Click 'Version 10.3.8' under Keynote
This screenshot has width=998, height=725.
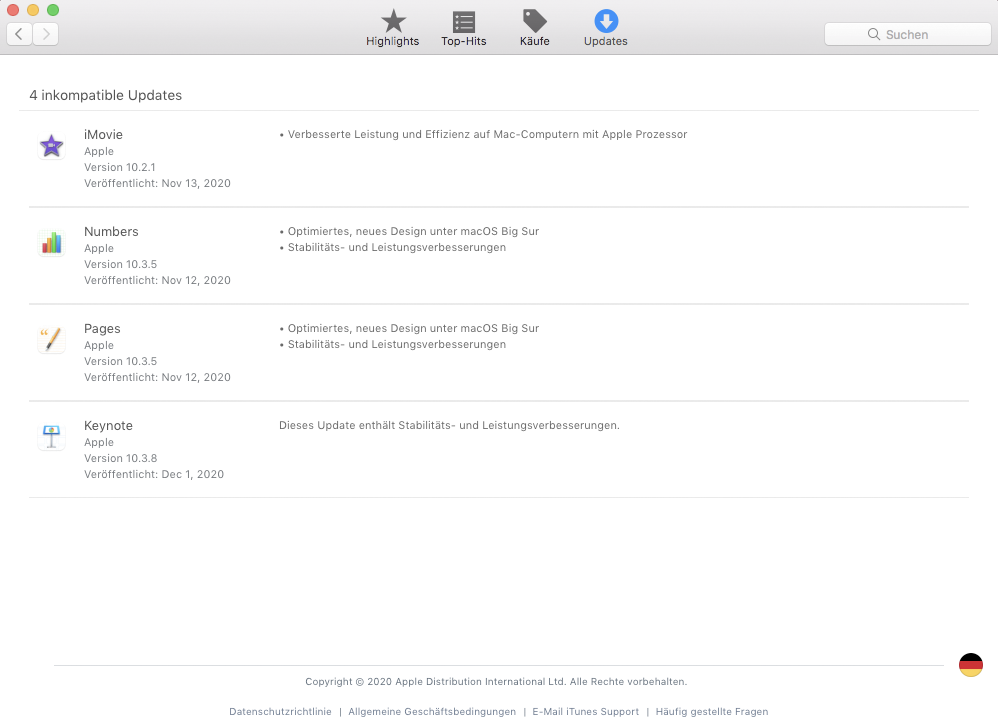tap(120, 458)
